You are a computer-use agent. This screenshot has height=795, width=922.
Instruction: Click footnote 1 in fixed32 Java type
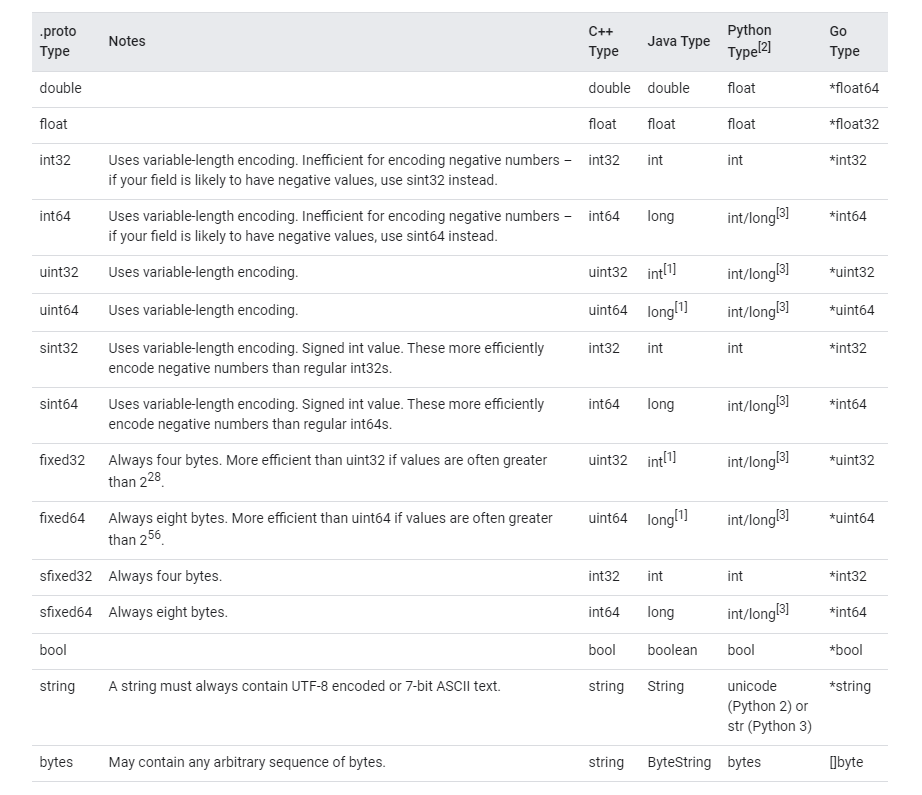click(670, 456)
